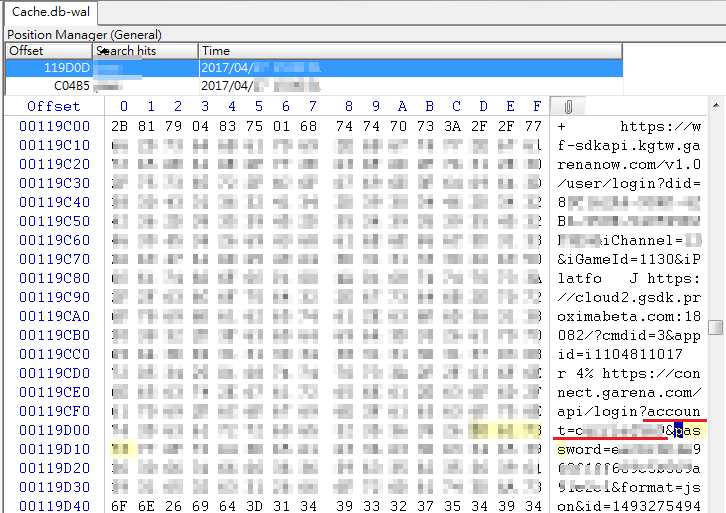Image resolution: width=726 pixels, height=513 pixels.
Task: Click text 'https://w' in first ASCII row
Action: [661, 126]
